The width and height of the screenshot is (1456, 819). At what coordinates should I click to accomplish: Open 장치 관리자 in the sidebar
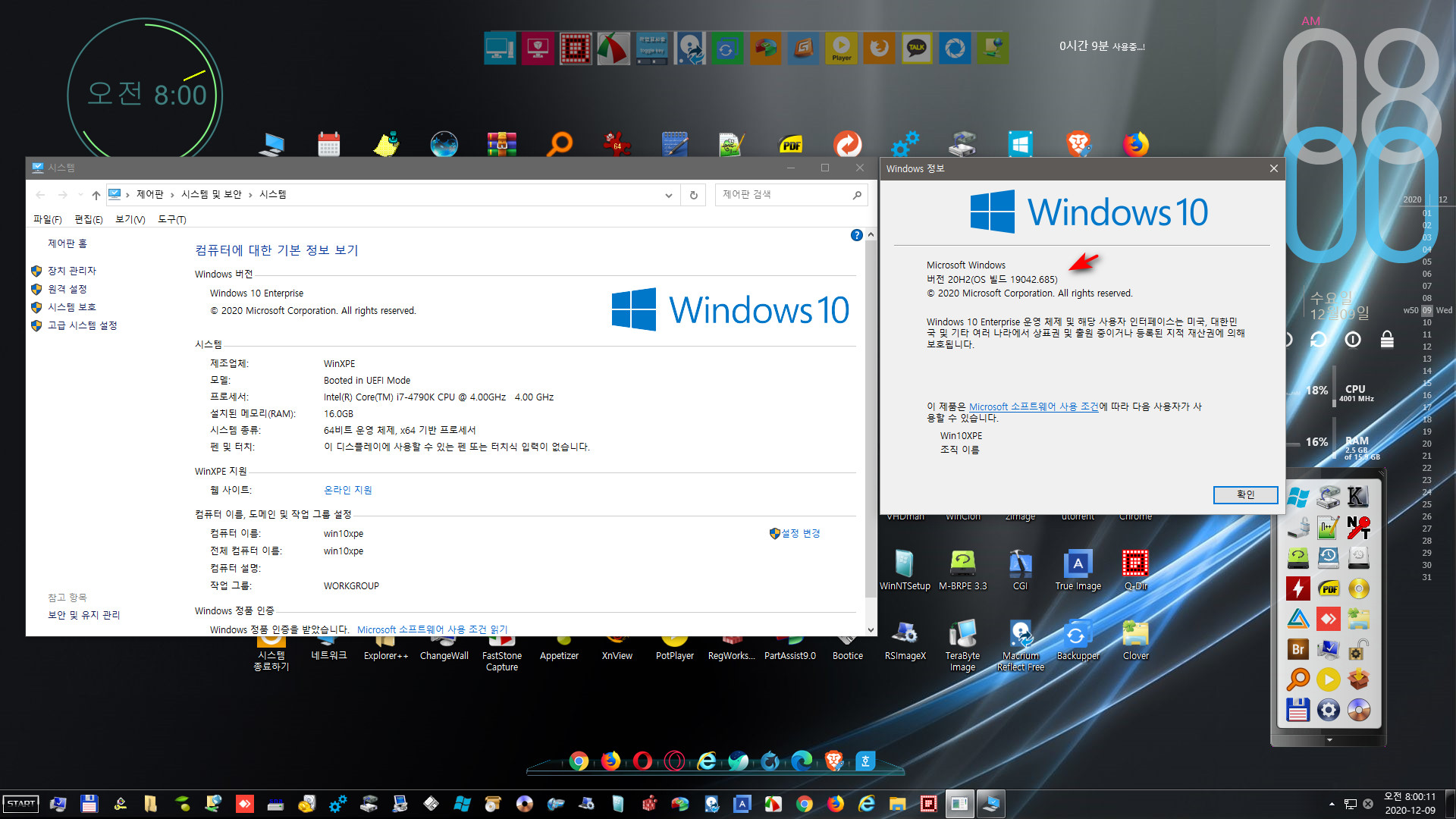pyautogui.click(x=72, y=271)
